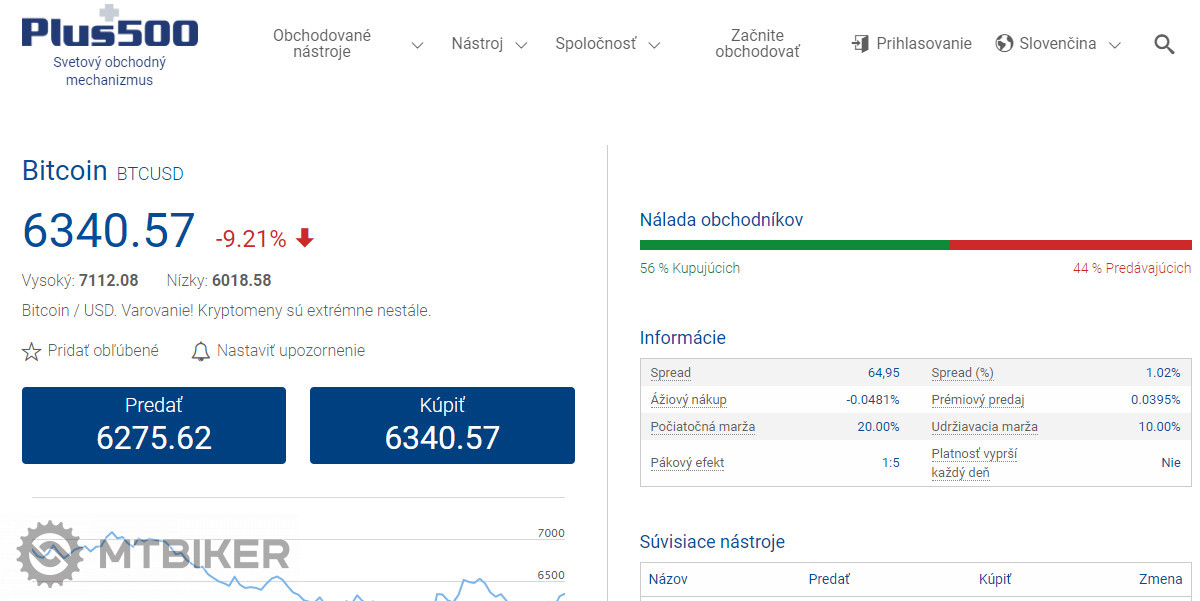Click the bell alert icon
This screenshot has height=601, width=1200.
pyautogui.click(x=201, y=351)
